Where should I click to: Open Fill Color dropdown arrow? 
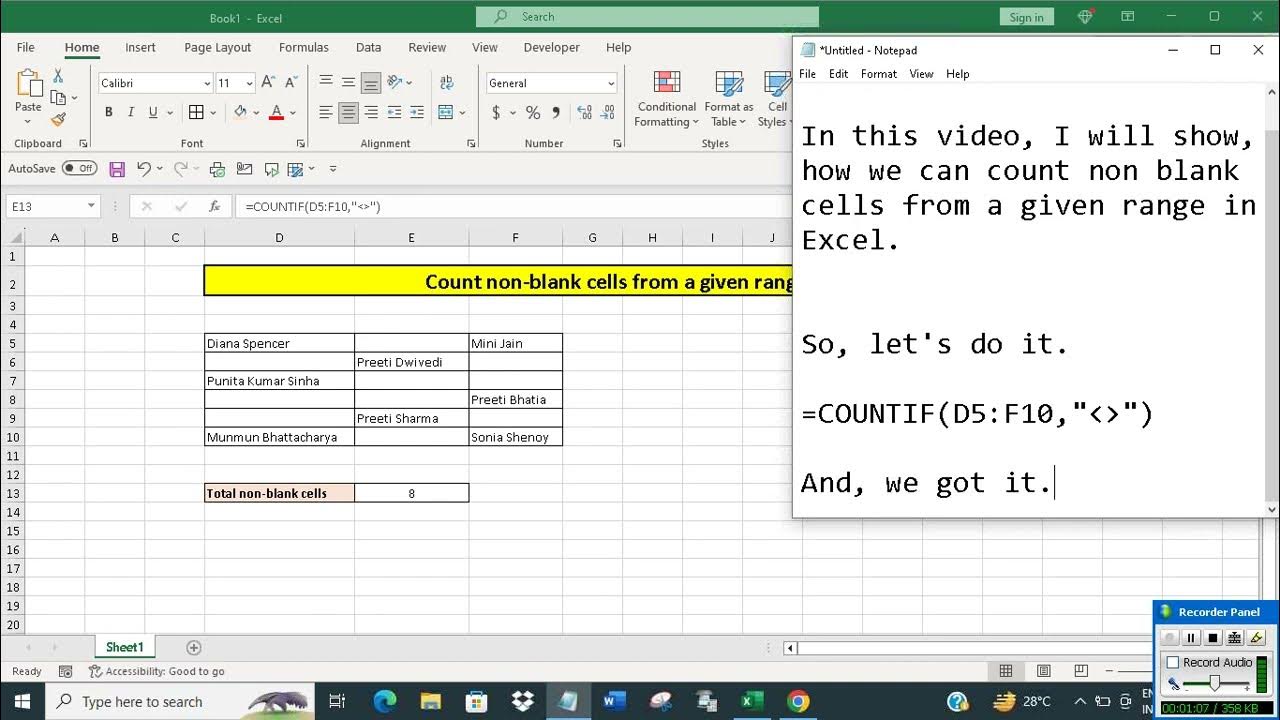click(256, 113)
